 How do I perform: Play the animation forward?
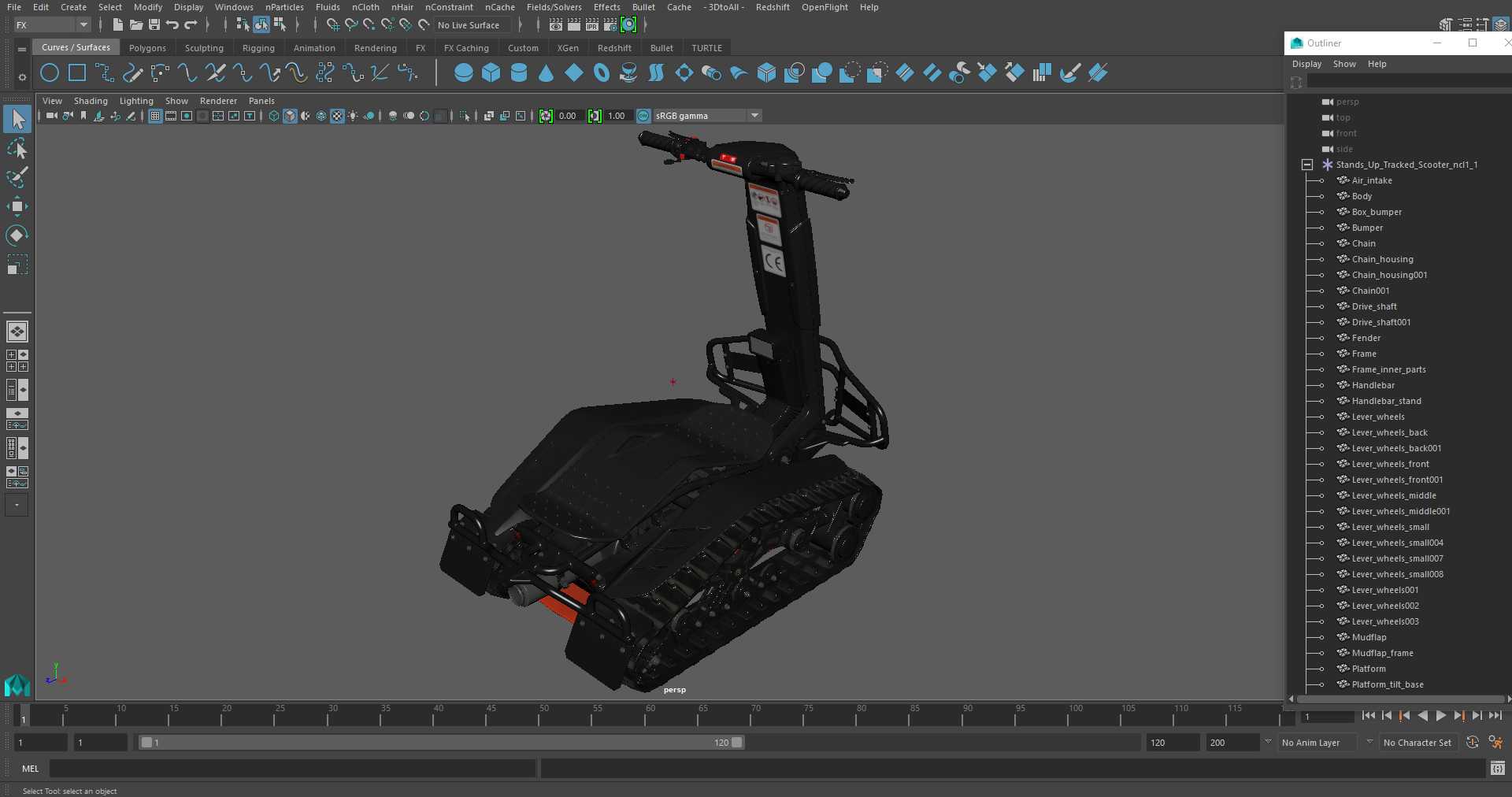(1441, 715)
